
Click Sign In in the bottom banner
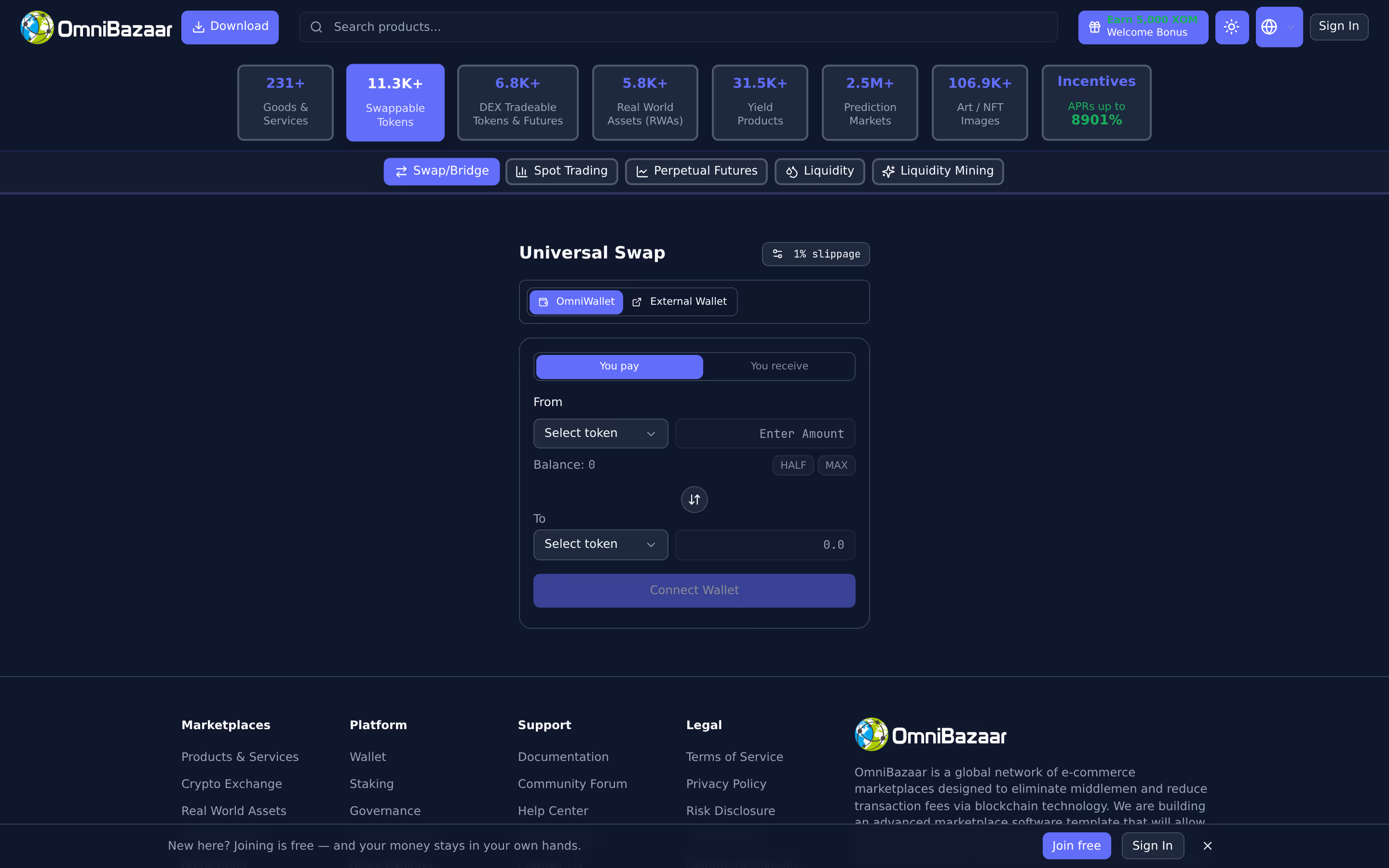(x=1153, y=846)
